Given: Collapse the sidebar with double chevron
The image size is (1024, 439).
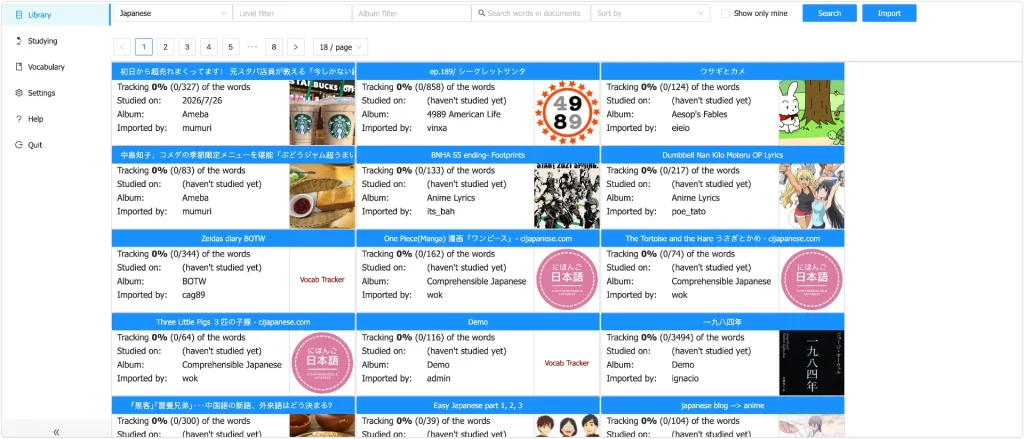Looking at the screenshot, I should click(x=56, y=432).
